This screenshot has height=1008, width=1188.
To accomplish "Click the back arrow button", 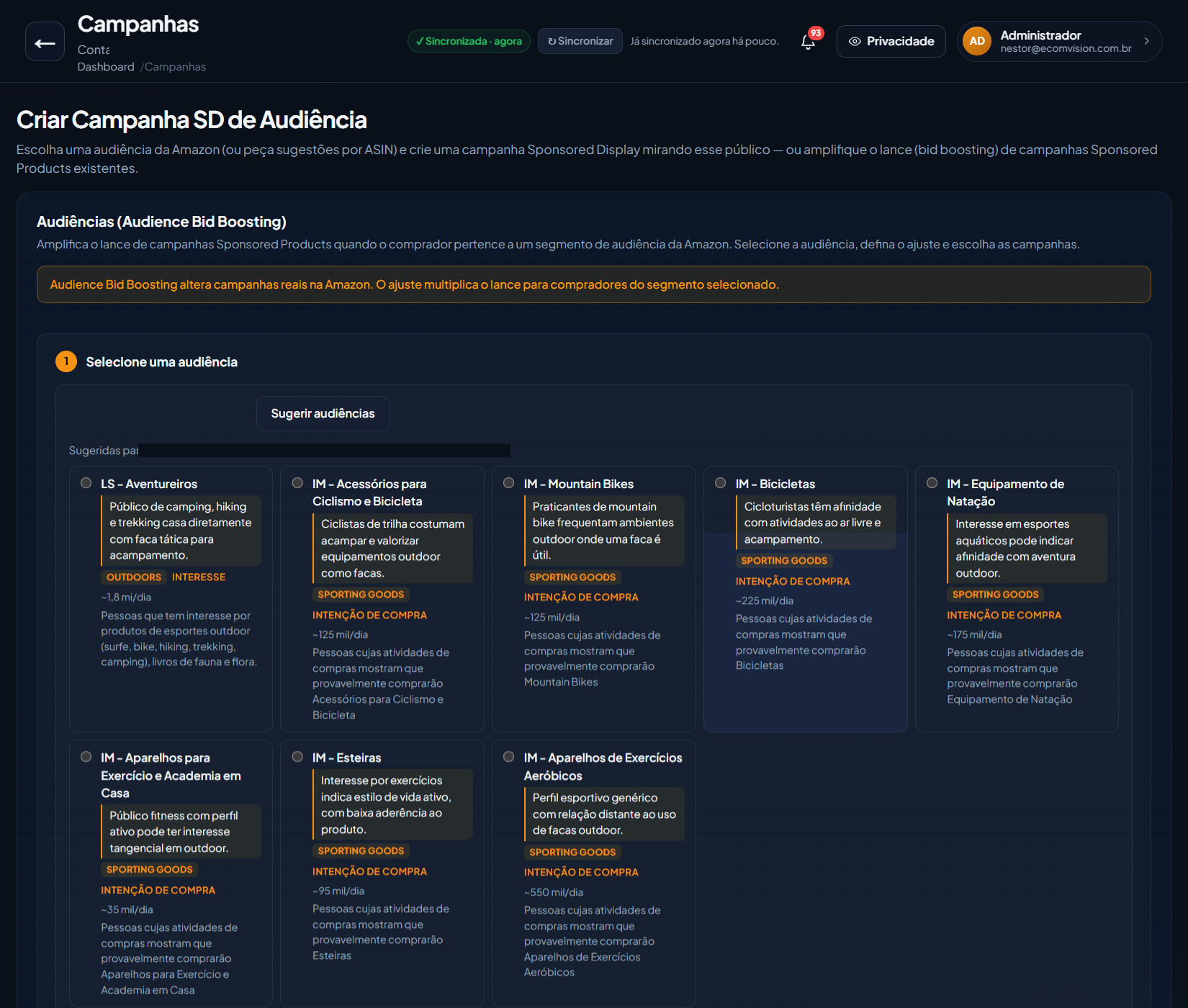I will (x=45, y=42).
